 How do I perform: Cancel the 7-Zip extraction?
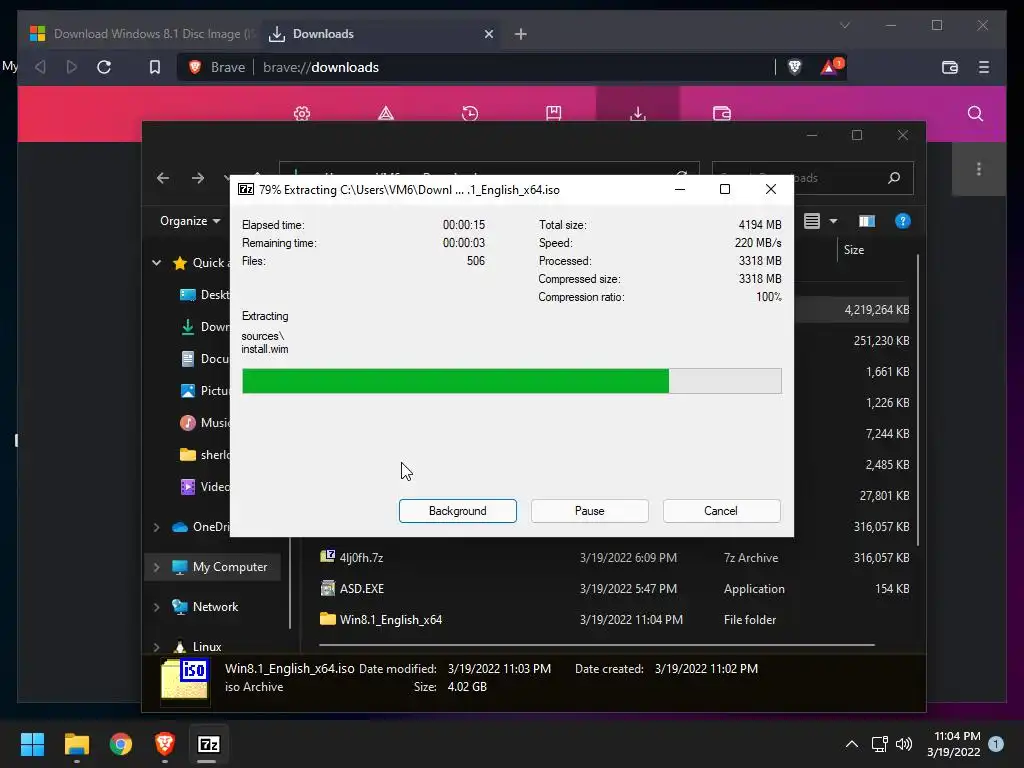721,511
